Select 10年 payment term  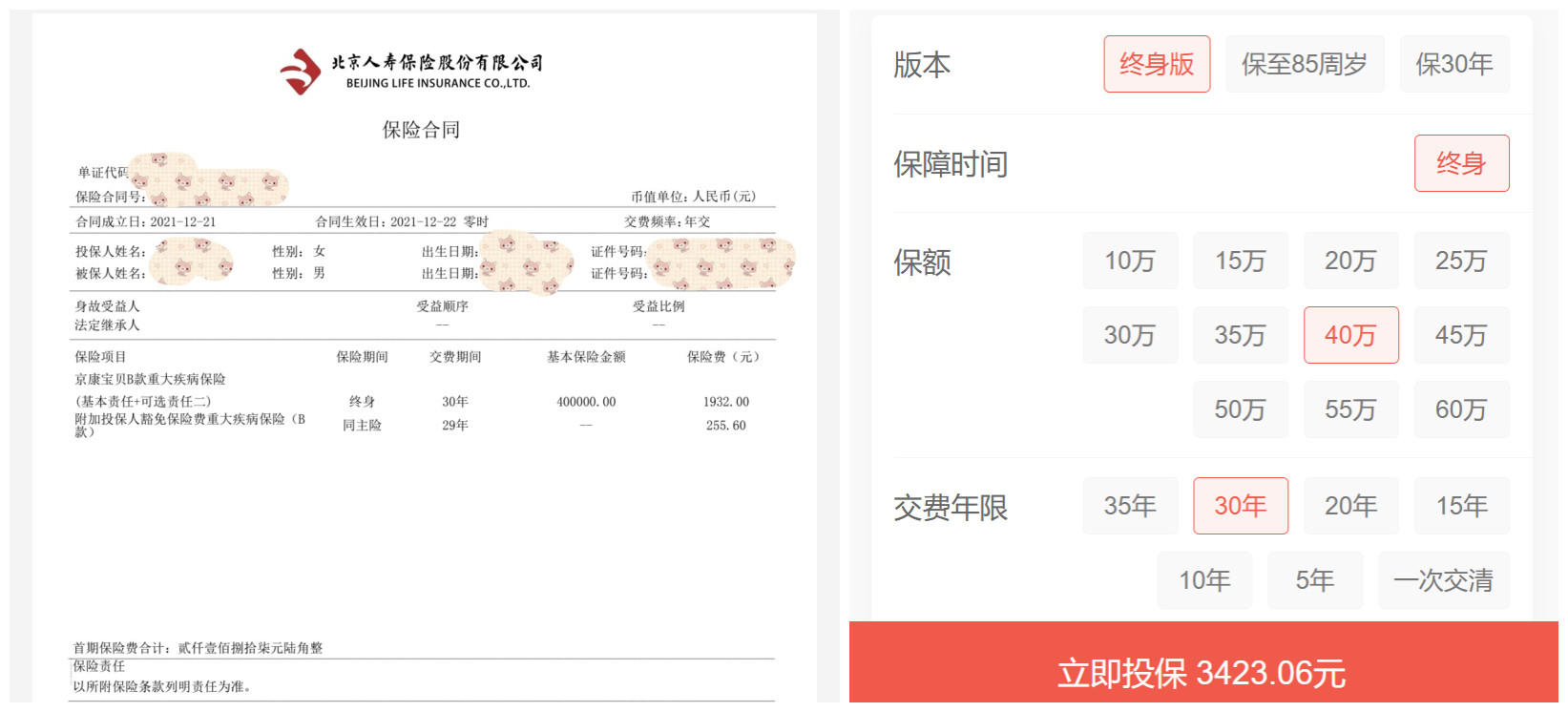pyautogui.click(x=1204, y=580)
